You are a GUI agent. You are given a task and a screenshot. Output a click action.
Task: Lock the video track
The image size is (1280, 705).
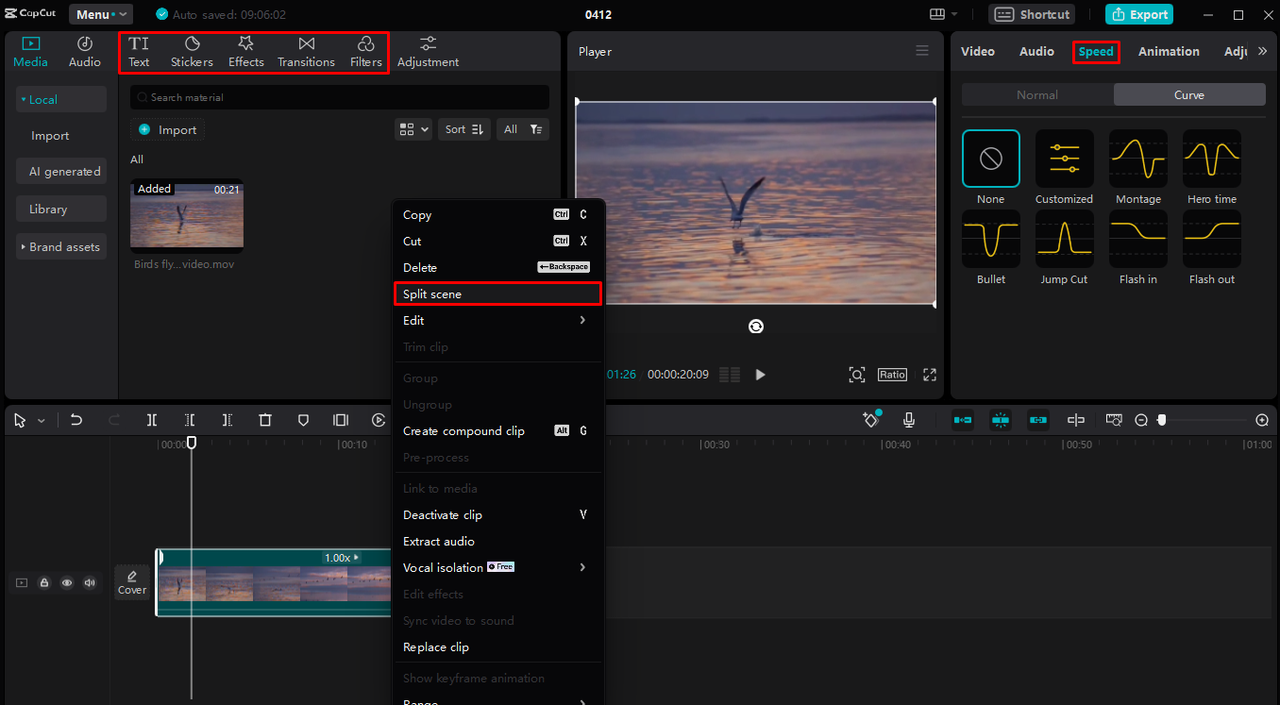44,582
